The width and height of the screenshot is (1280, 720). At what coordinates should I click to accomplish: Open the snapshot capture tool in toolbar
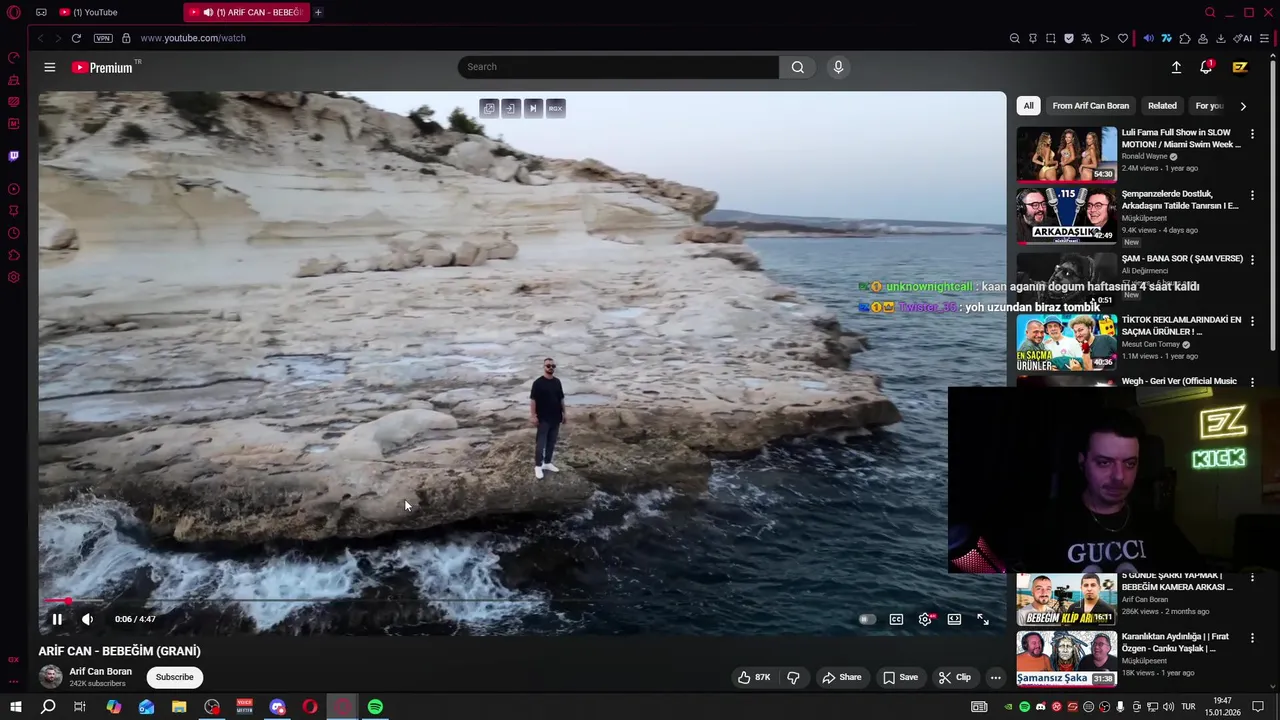(1050, 38)
